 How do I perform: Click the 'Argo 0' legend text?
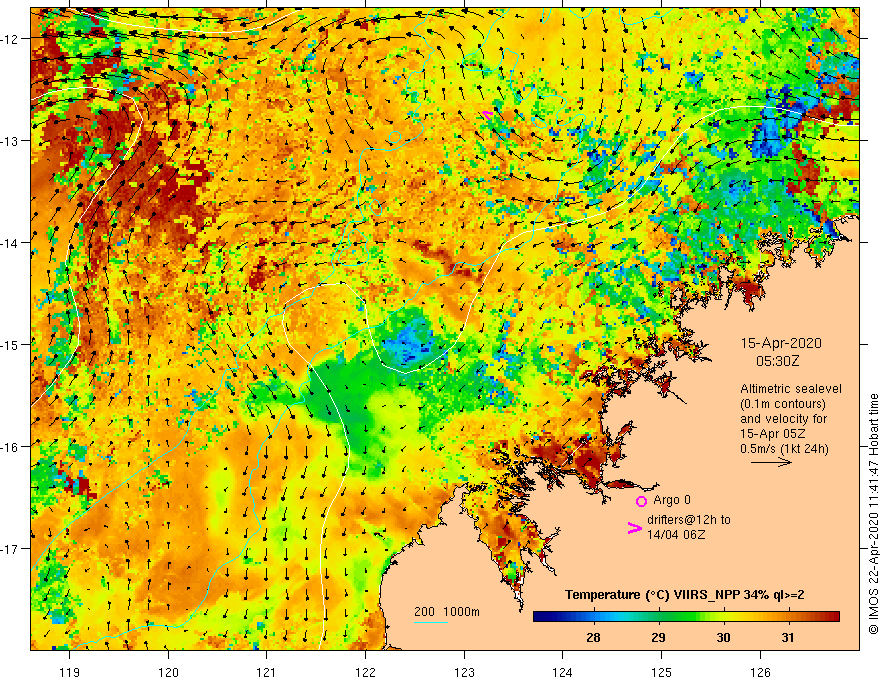[672, 500]
